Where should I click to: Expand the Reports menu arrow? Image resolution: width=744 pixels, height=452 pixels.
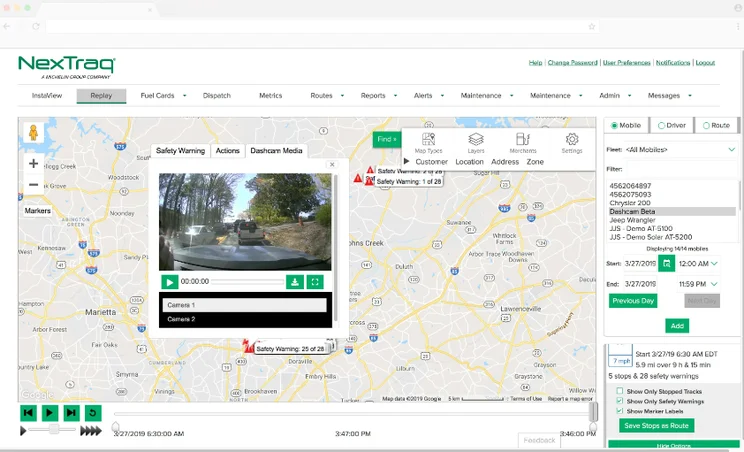[395, 96]
